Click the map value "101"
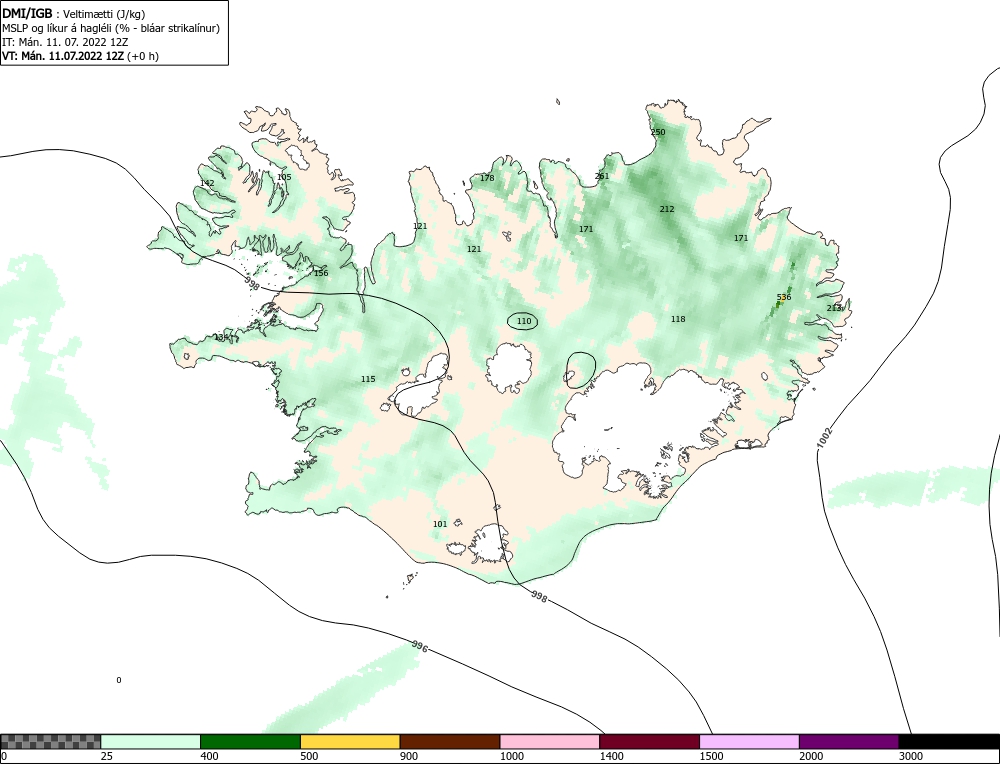Image resolution: width=1000 pixels, height=764 pixels. (x=440, y=524)
